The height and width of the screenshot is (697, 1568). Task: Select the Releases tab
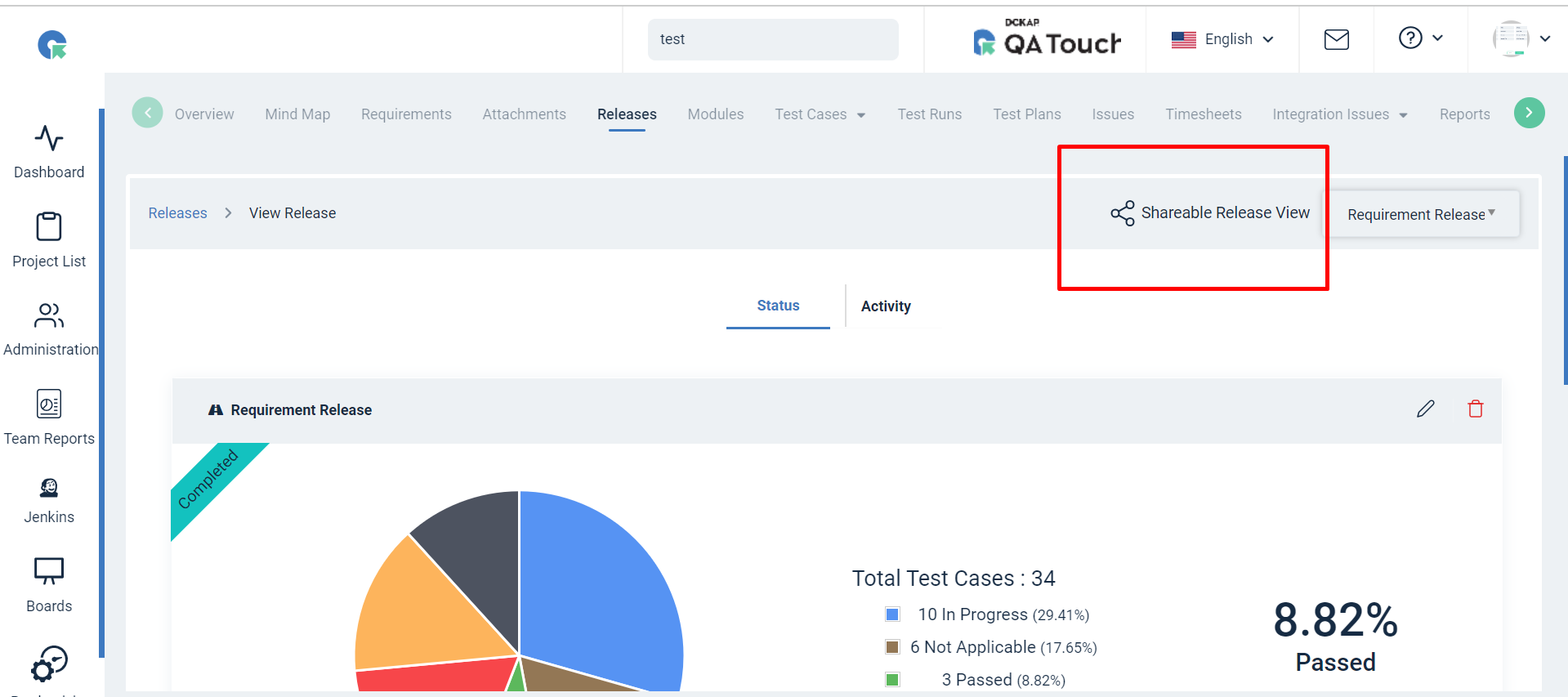point(627,114)
